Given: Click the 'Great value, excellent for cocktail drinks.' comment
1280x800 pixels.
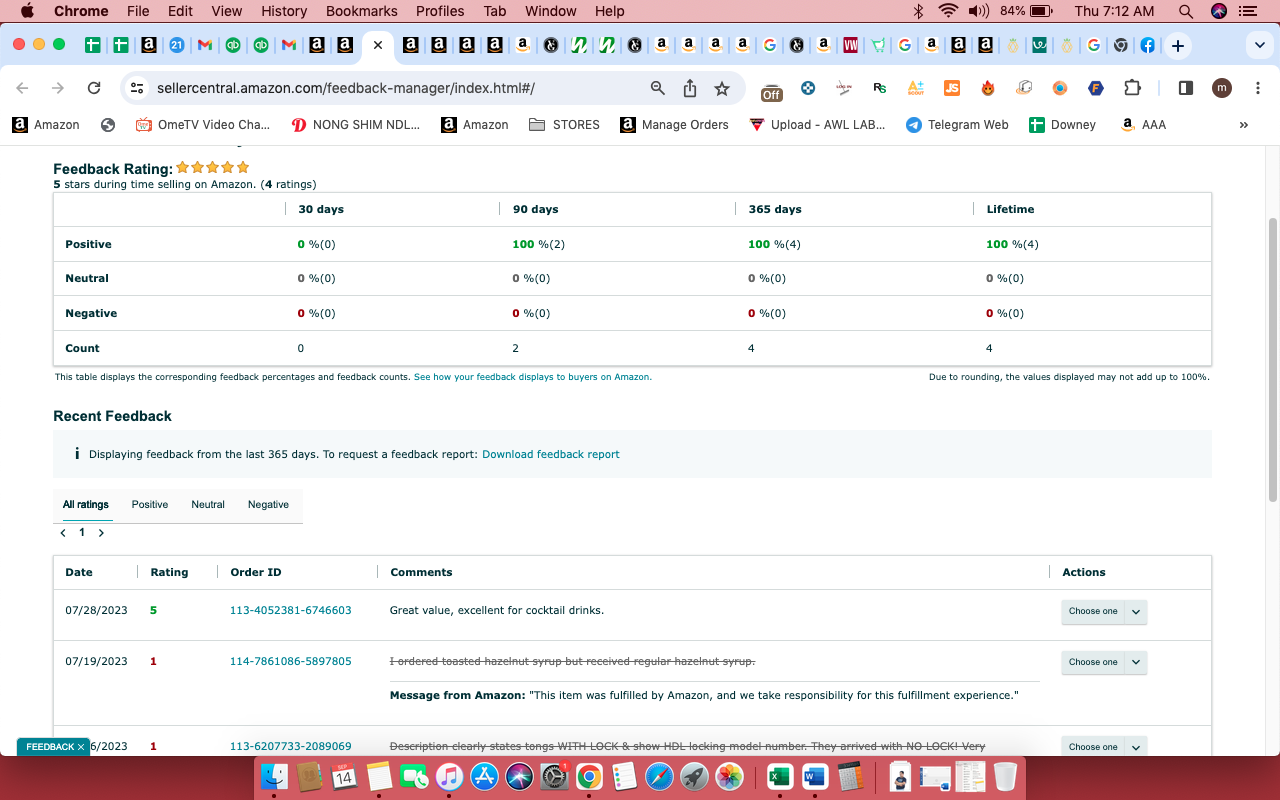Looking at the screenshot, I should tap(497, 610).
